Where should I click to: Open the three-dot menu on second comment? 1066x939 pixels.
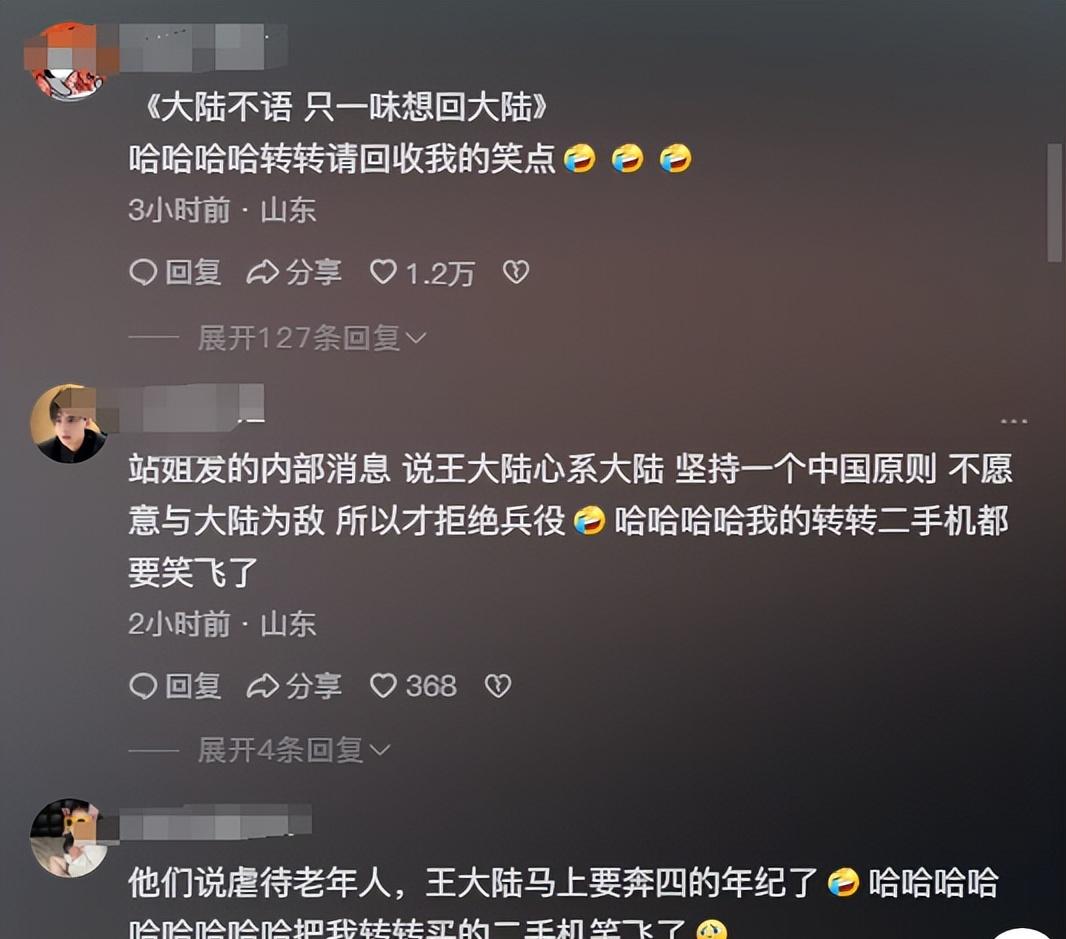[x=1014, y=422]
